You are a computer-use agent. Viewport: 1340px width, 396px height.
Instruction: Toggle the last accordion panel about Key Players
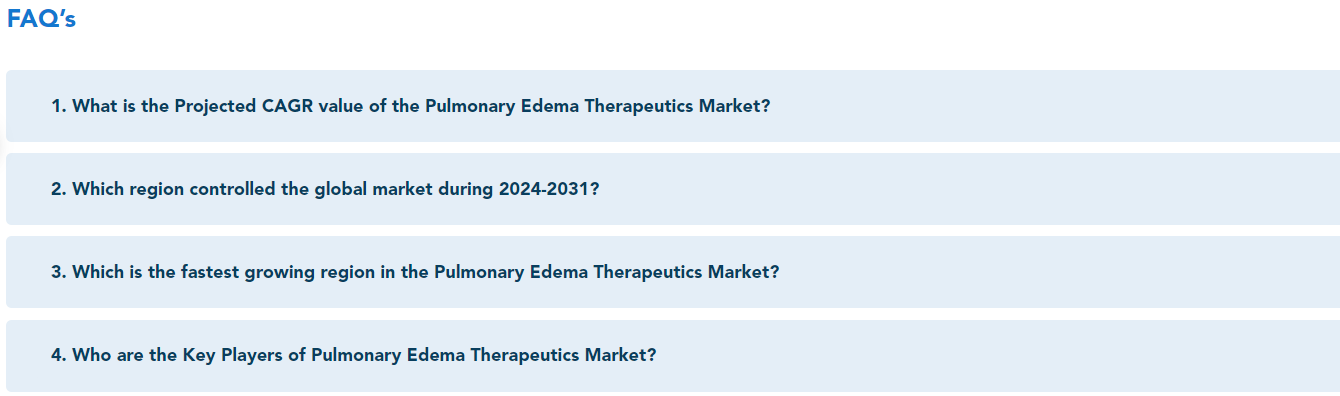pos(672,356)
